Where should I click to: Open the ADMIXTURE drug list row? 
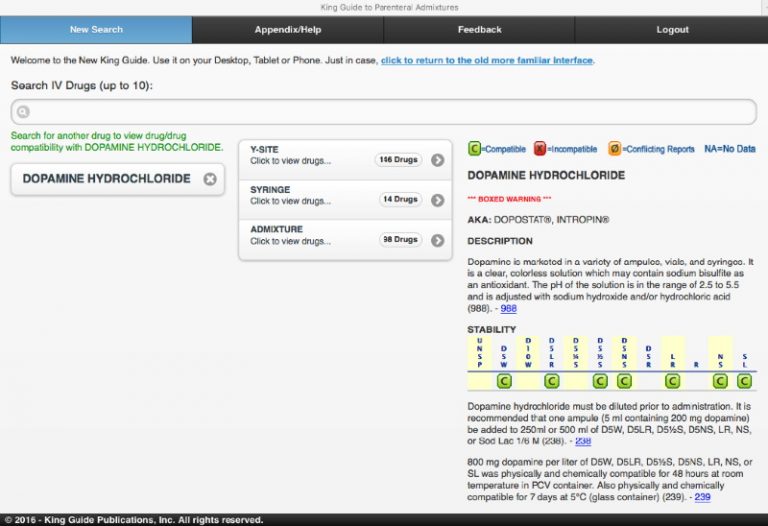(345, 240)
